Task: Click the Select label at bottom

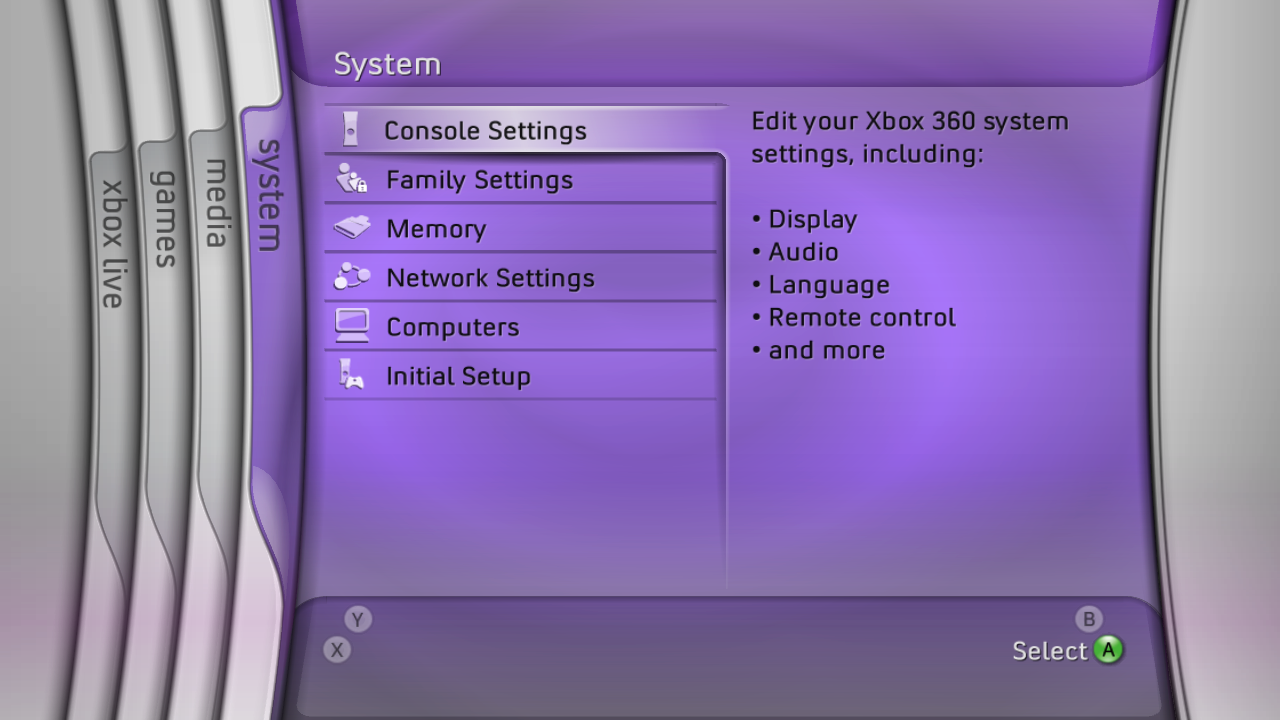Action: click(x=1049, y=651)
